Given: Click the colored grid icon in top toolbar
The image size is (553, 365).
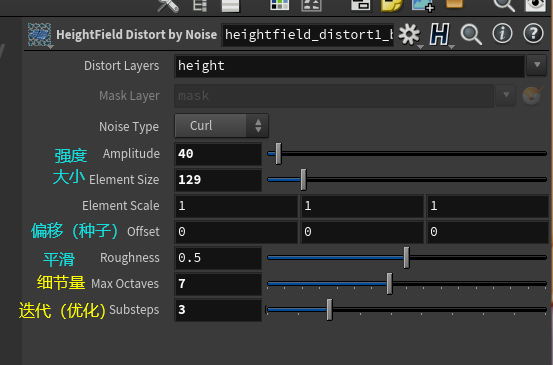Looking at the screenshot, I should click(x=279, y=5).
